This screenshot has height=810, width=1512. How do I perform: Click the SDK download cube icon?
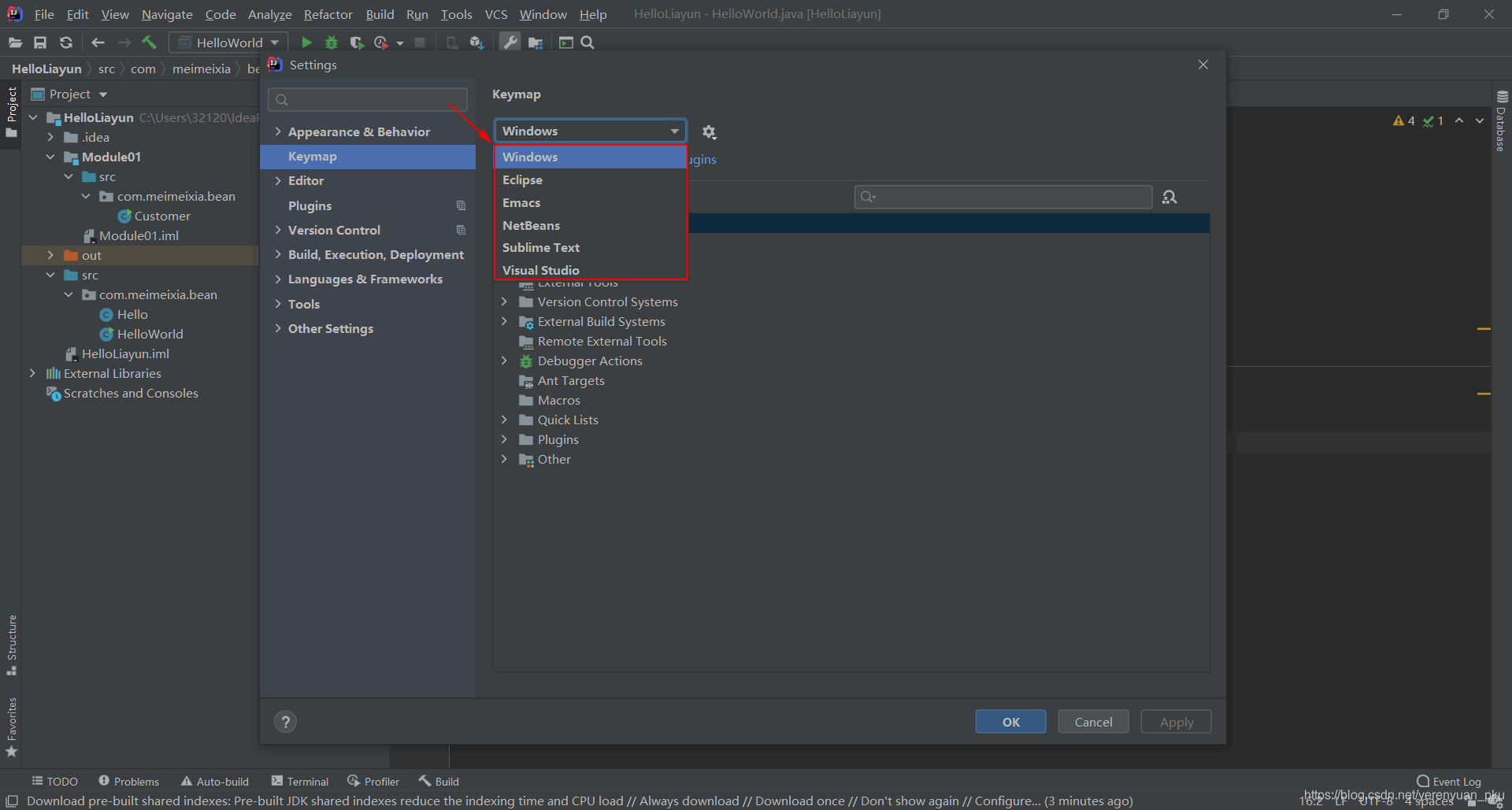click(x=476, y=43)
